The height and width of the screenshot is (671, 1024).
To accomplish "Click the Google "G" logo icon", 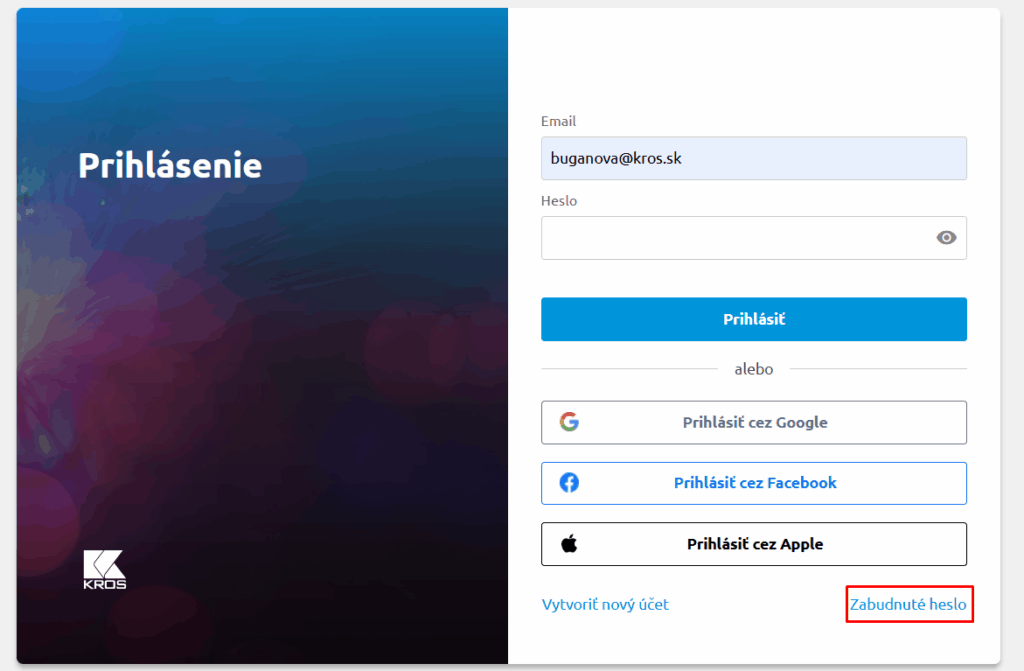I will coord(569,422).
